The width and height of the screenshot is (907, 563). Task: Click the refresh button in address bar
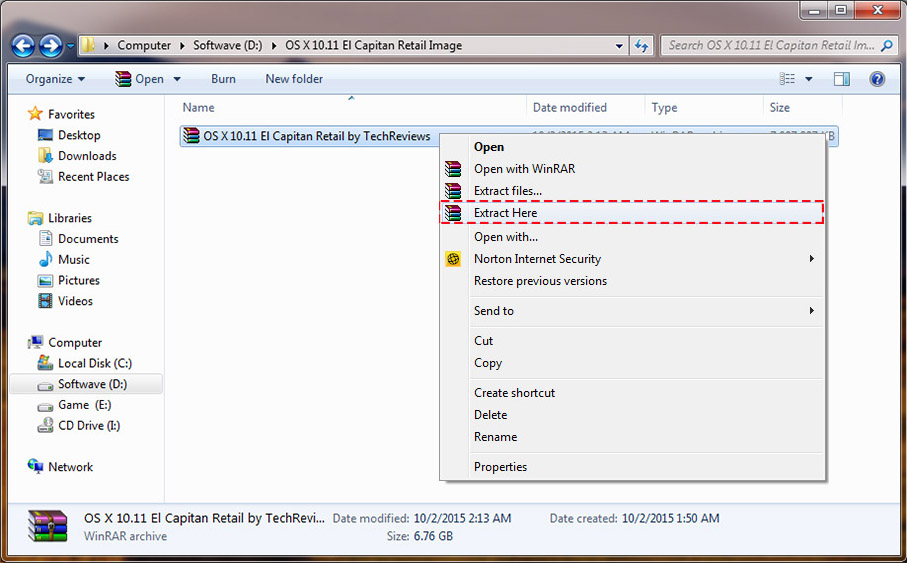pos(641,45)
